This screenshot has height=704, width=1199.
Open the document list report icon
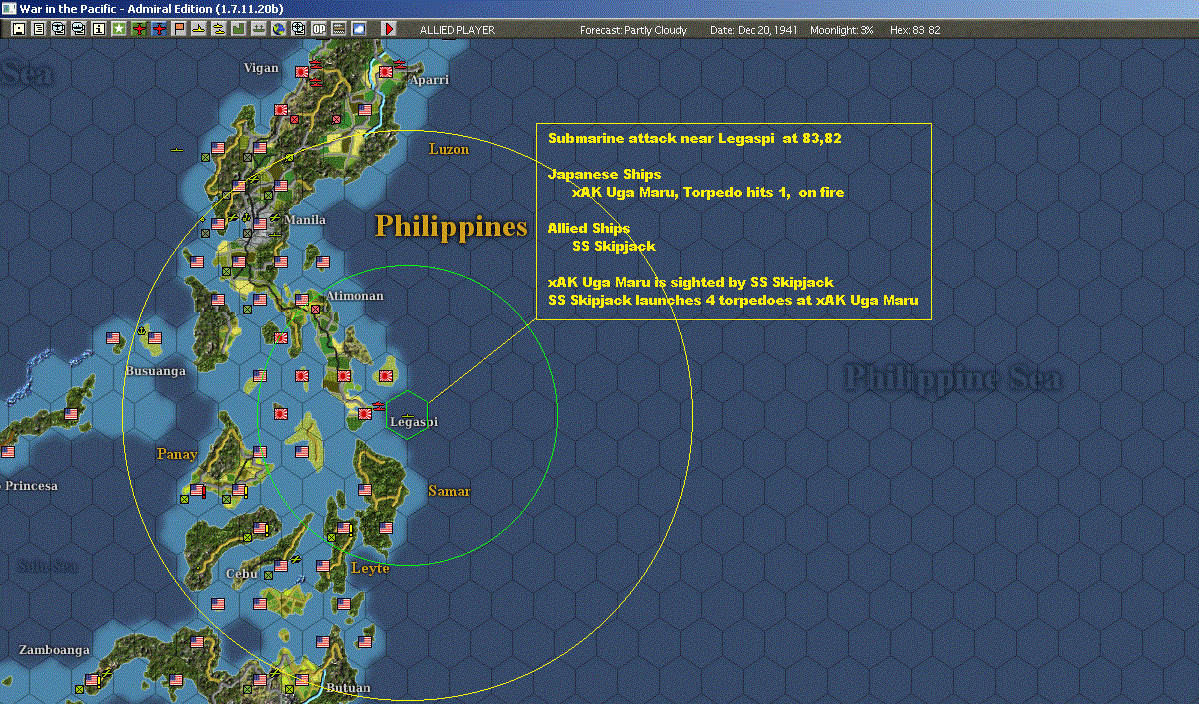39,29
